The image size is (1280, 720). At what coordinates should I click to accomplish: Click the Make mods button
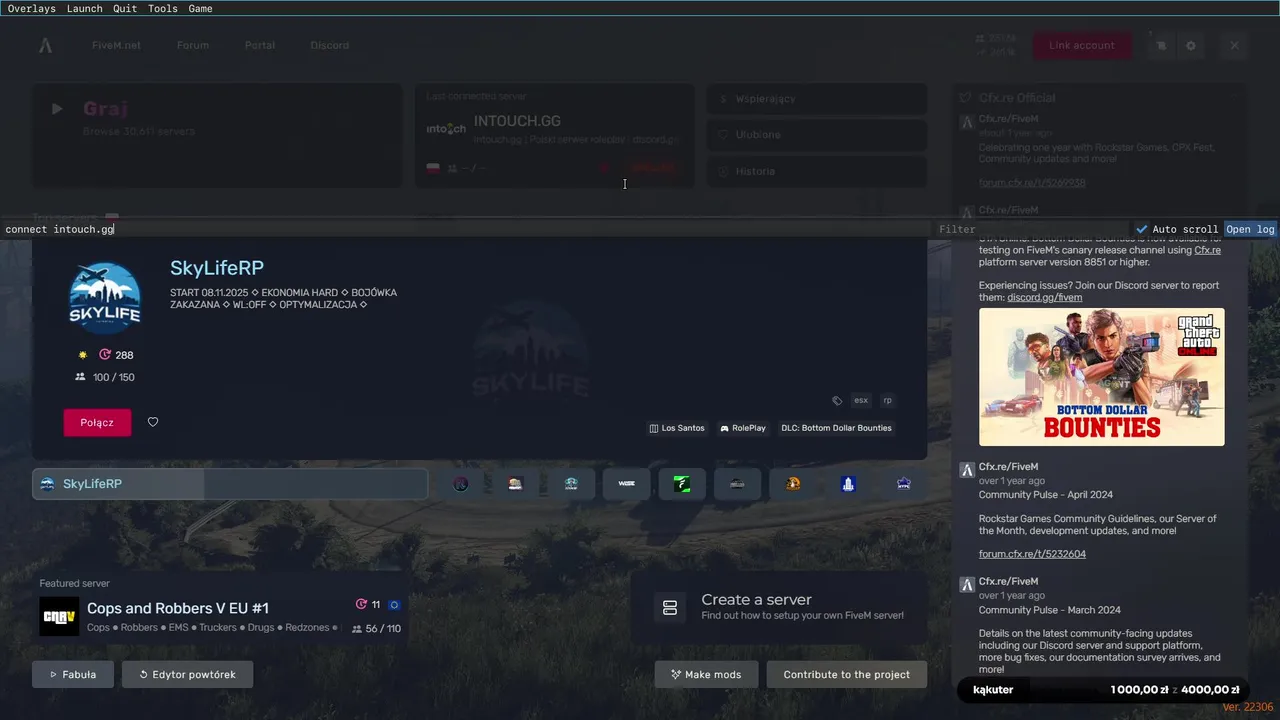706,674
